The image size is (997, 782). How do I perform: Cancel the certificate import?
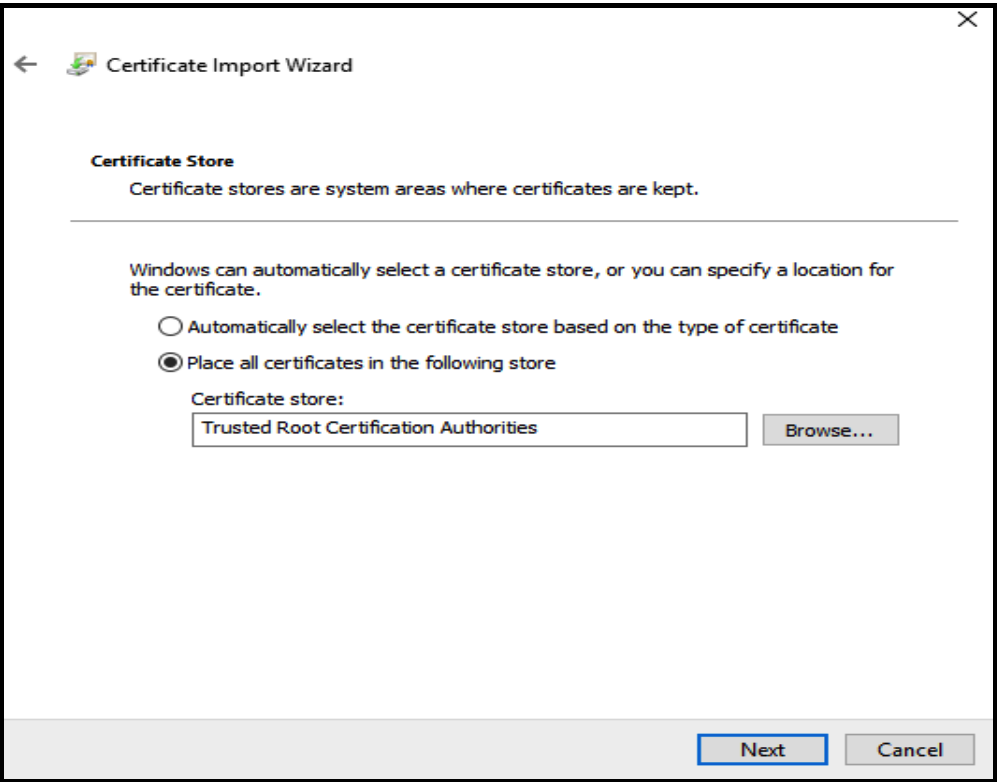pos(909,749)
